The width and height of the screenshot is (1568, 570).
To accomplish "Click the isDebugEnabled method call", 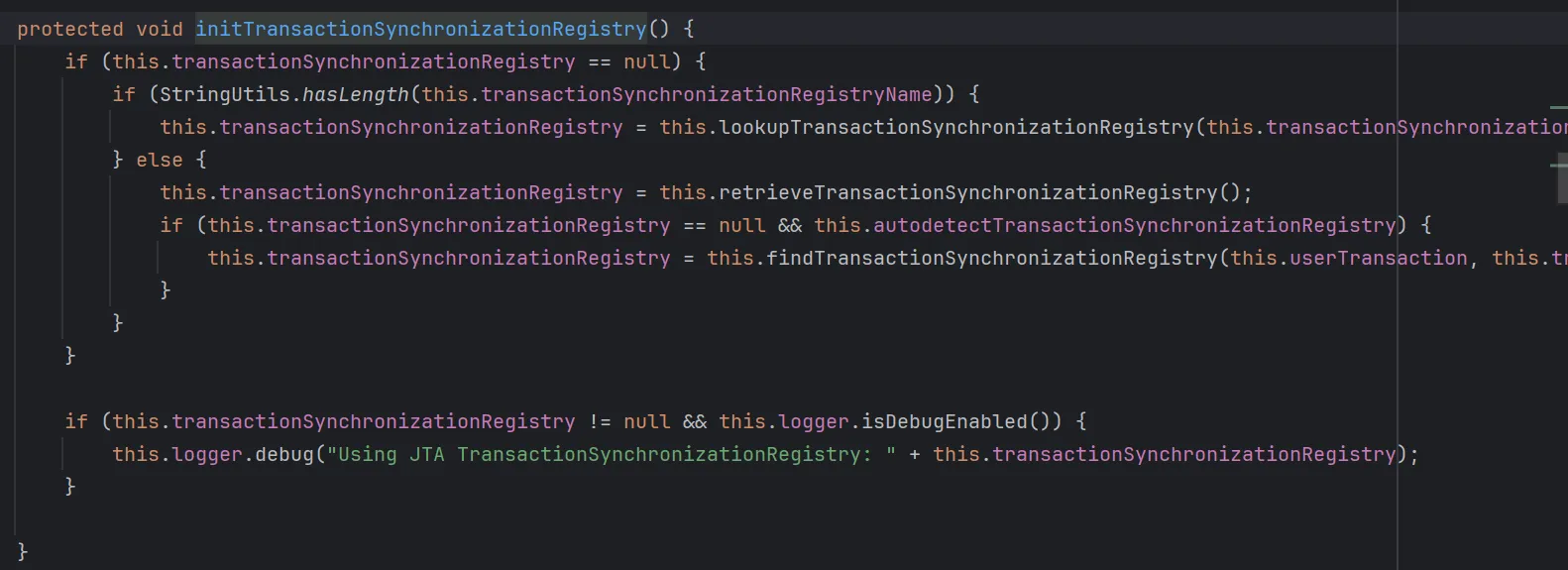I will pos(945,421).
